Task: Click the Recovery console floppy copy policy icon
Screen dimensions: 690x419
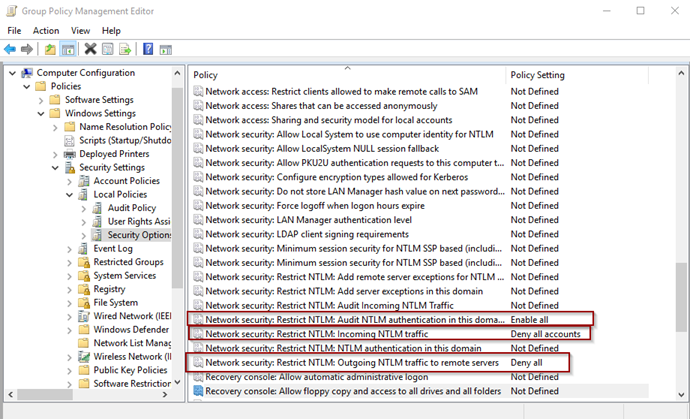Action: (198, 391)
